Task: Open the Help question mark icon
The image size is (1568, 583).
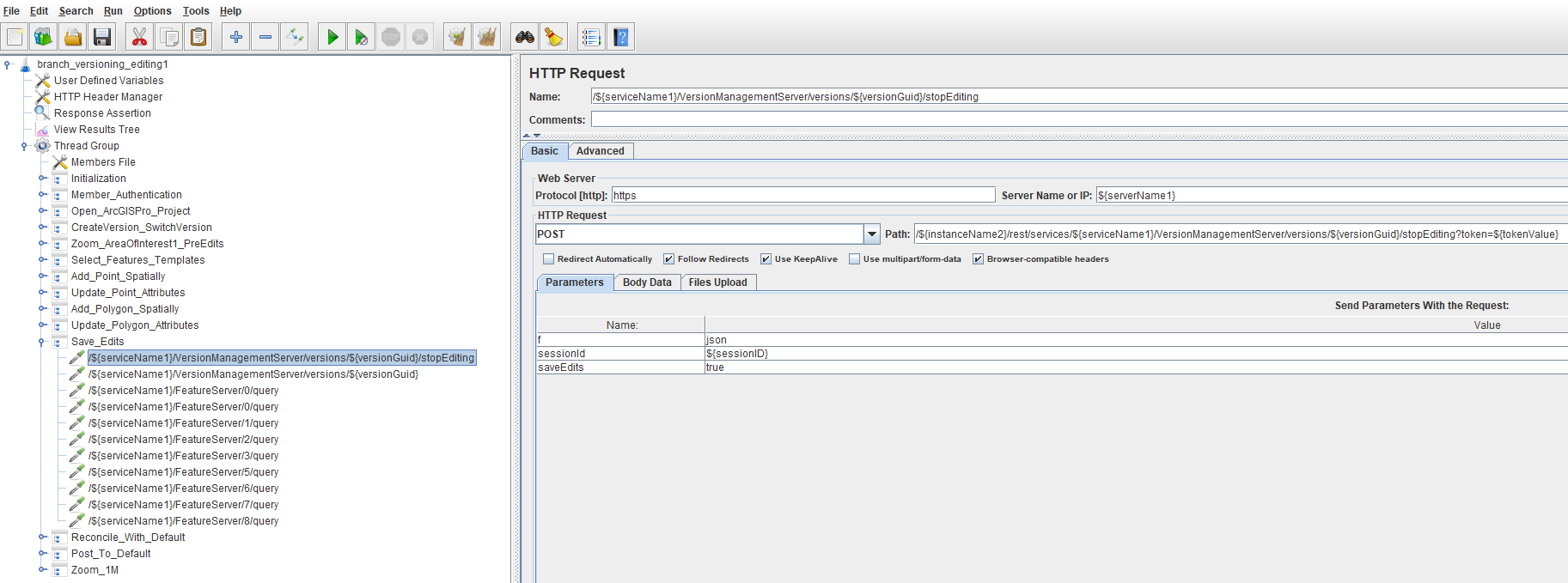Action: [621, 37]
